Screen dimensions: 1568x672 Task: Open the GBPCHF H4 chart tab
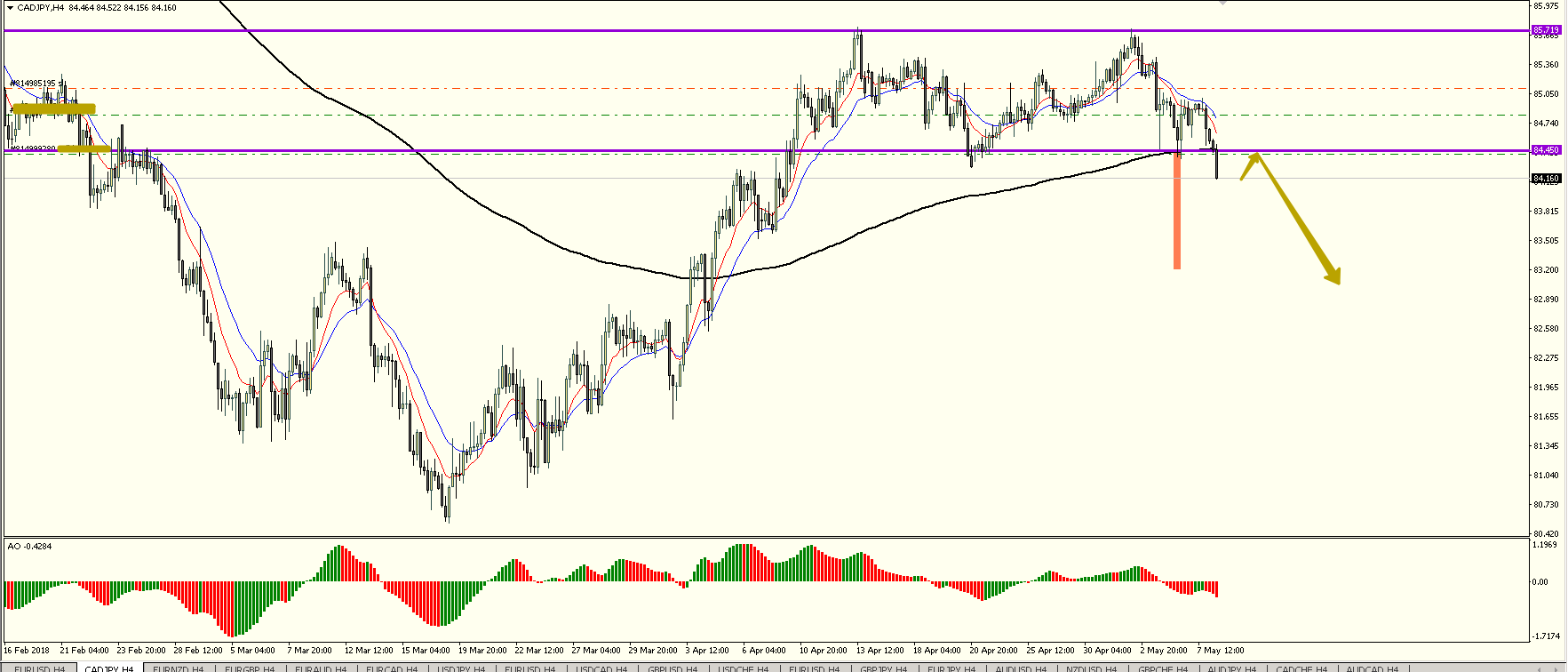tap(1162, 668)
